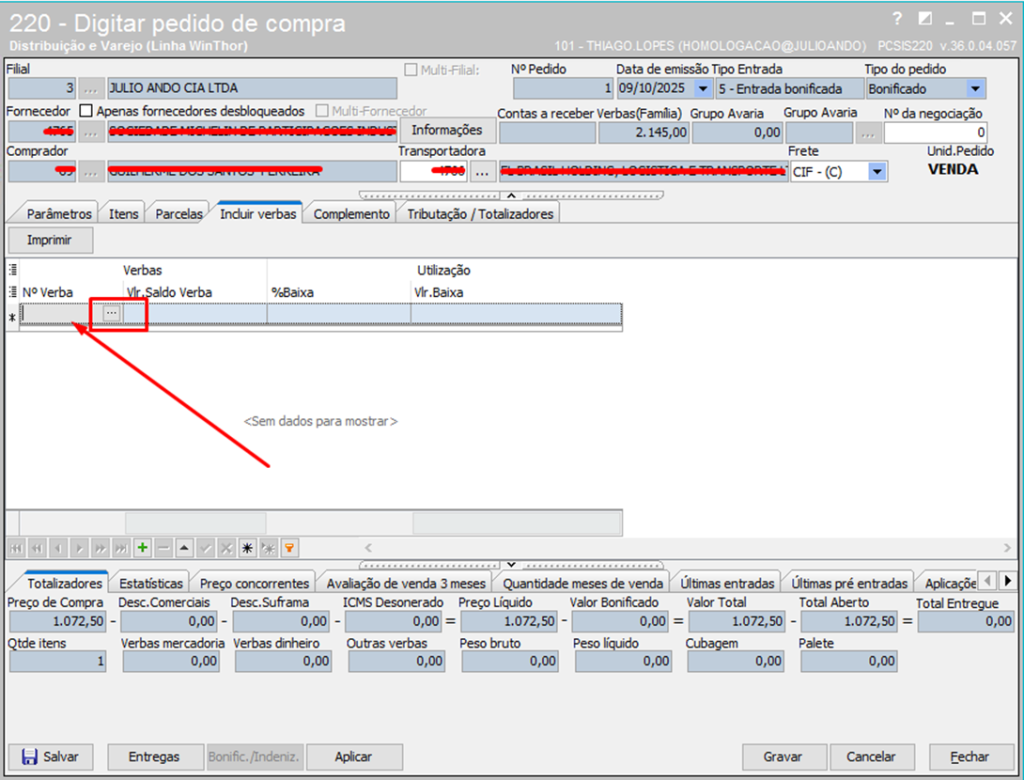Open the Frete dropdown
Screen dimensions: 1024x780
(x=877, y=171)
